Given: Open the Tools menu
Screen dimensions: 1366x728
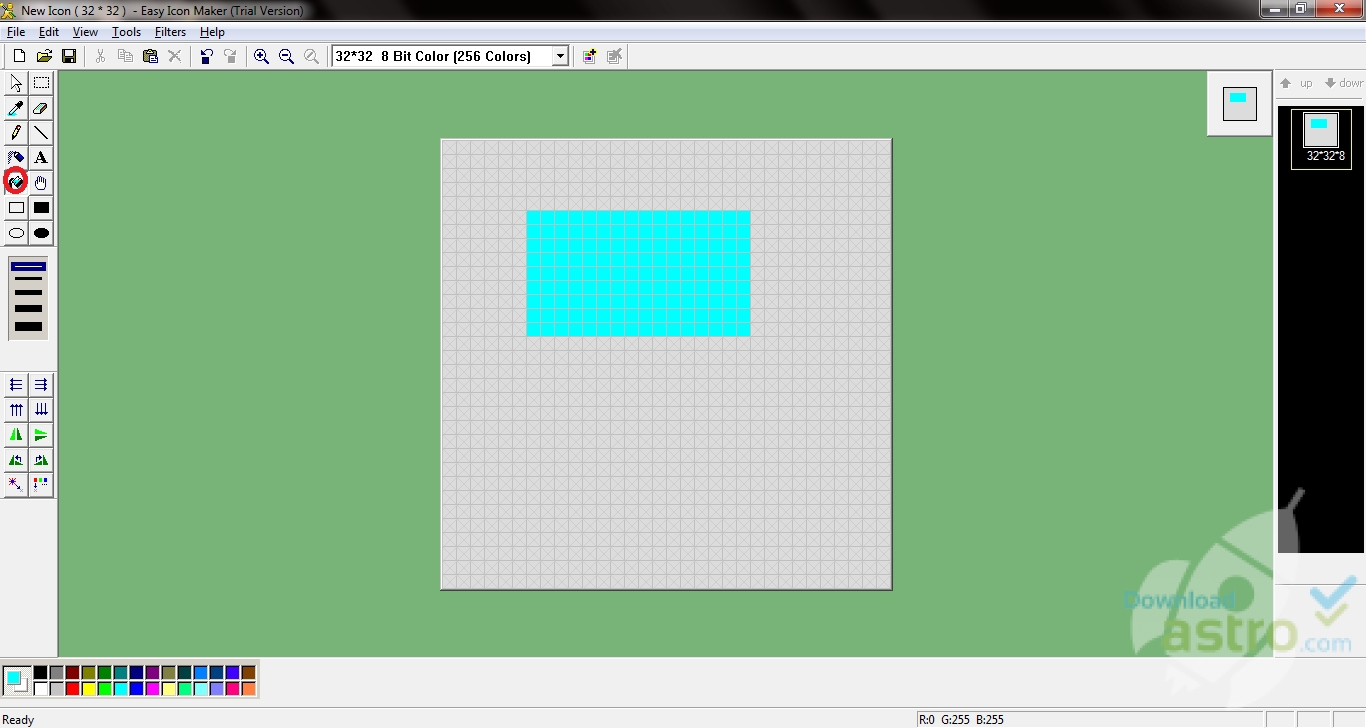Looking at the screenshot, I should [x=126, y=31].
